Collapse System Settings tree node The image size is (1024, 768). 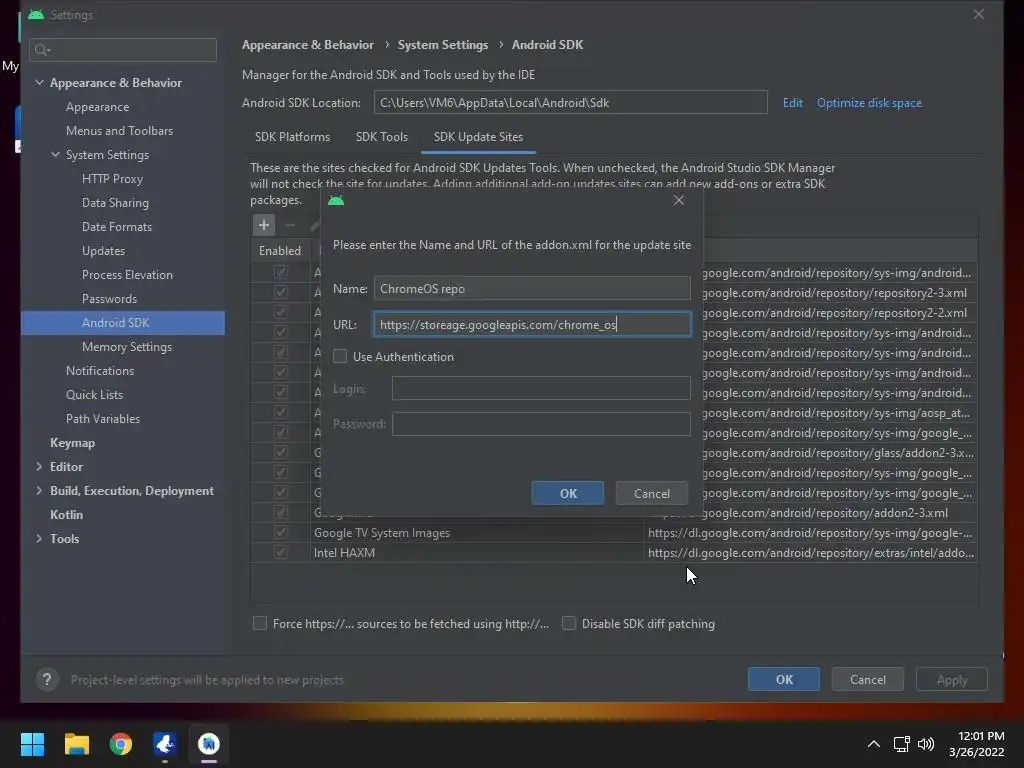[x=56, y=155]
